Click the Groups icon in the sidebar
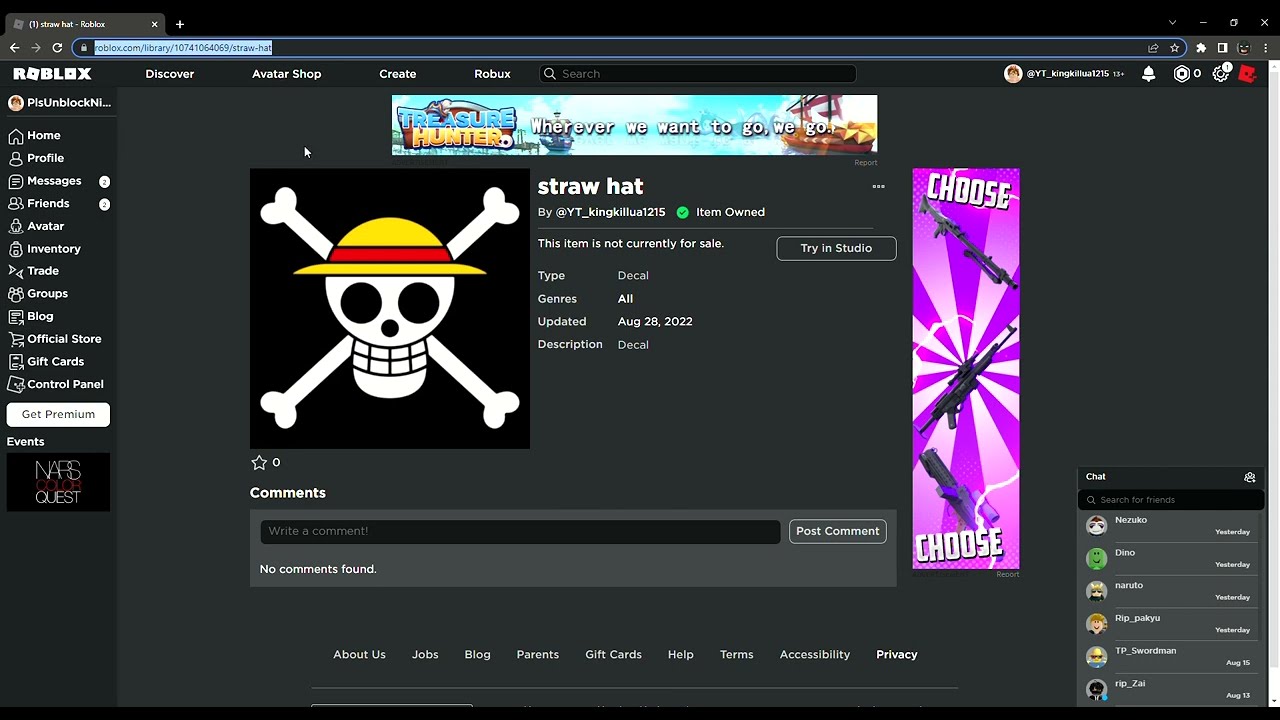 click(16, 294)
